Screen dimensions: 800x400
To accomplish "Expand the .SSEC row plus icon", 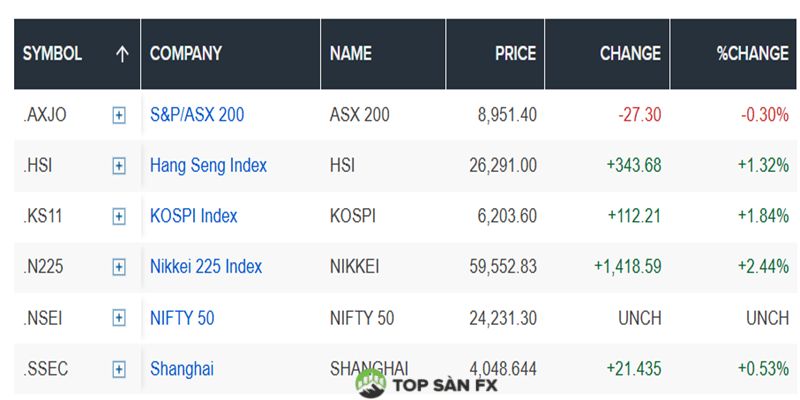I will click(x=119, y=369).
